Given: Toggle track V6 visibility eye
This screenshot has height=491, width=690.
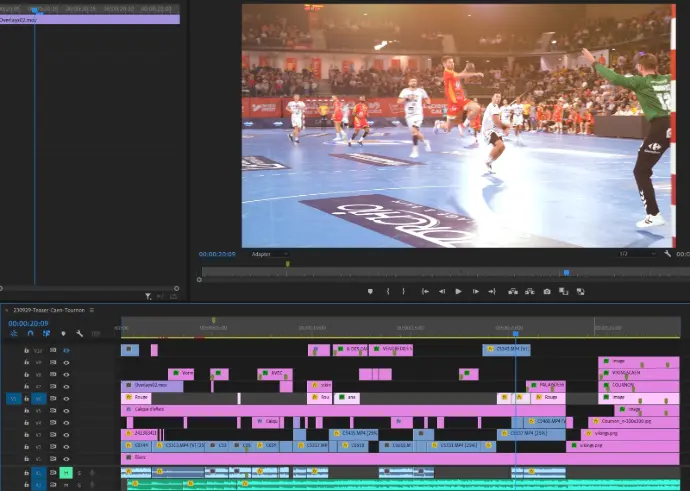Looking at the screenshot, I should click(66, 399).
